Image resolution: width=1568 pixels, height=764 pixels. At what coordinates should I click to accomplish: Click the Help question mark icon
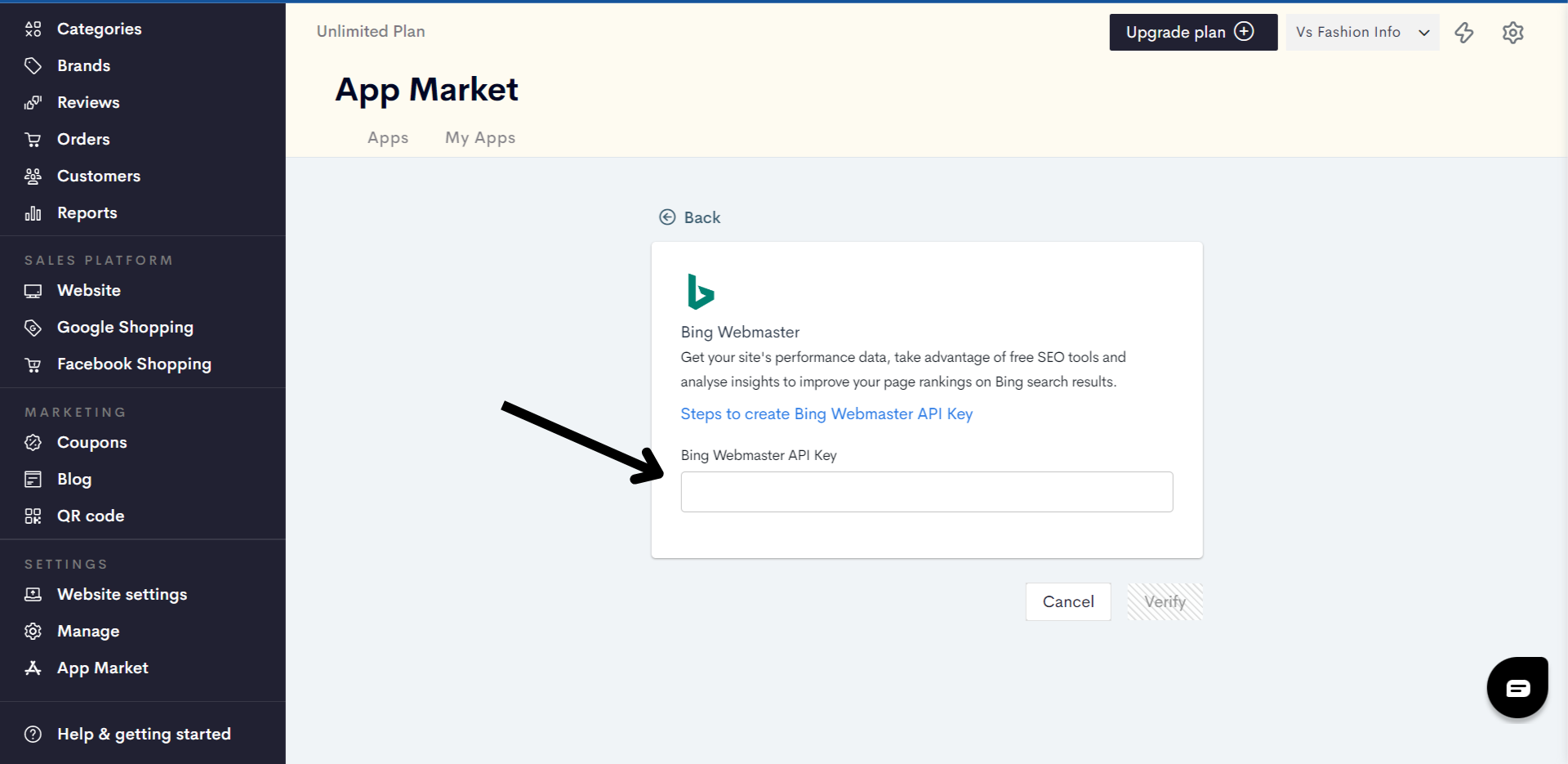(x=33, y=735)
